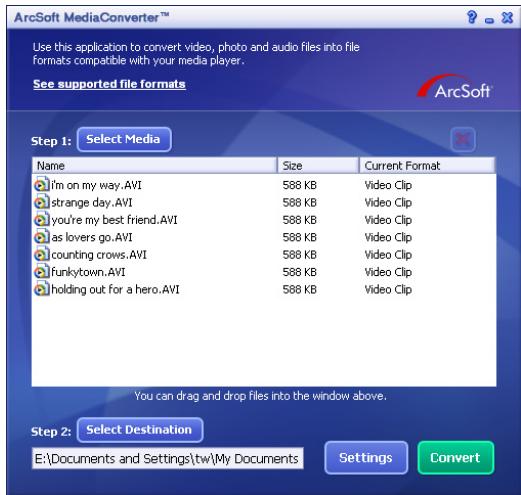Sort files by the Size column header
Image resolution: width=521 pixels, height=495 pixels.
318,165
